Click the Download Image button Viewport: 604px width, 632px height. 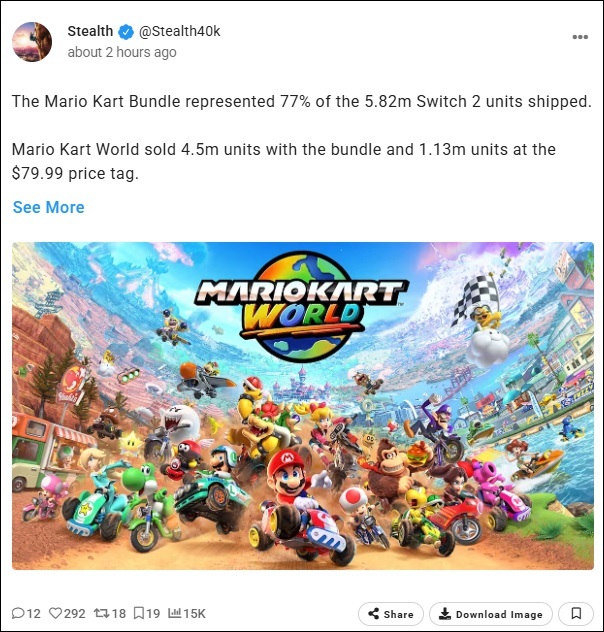490,614
